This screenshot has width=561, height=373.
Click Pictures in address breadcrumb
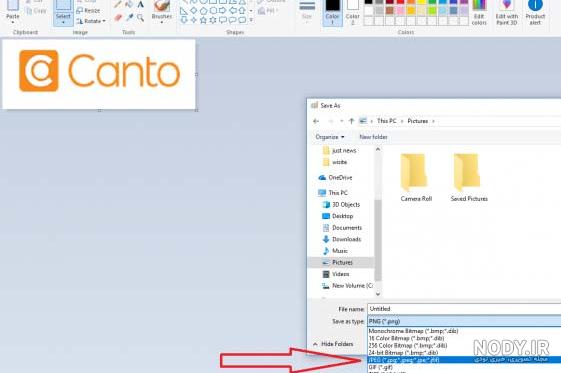click(x=418, y=121)
